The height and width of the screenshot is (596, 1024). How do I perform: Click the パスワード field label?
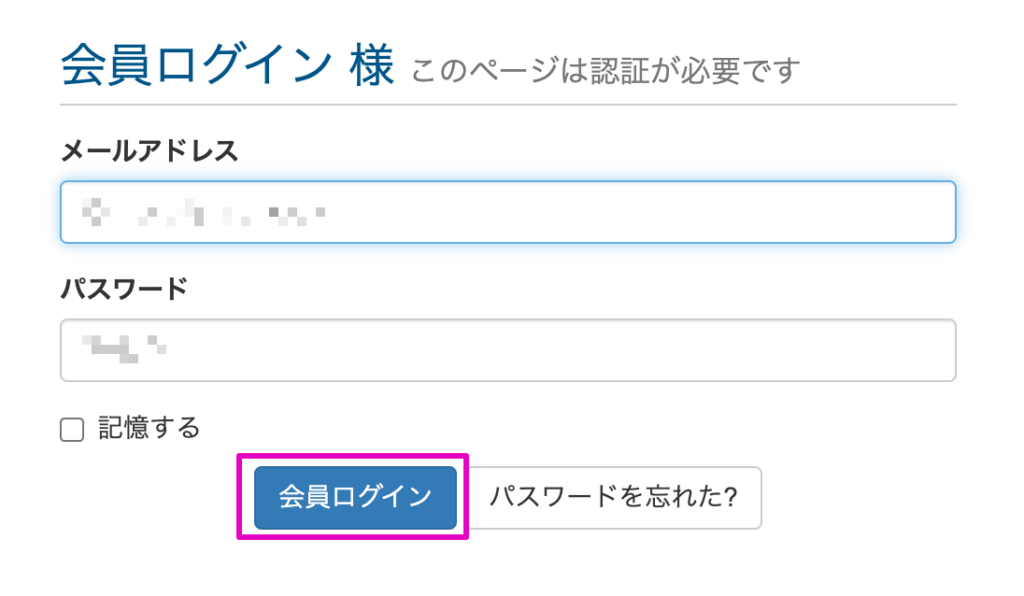click(124, 289)
